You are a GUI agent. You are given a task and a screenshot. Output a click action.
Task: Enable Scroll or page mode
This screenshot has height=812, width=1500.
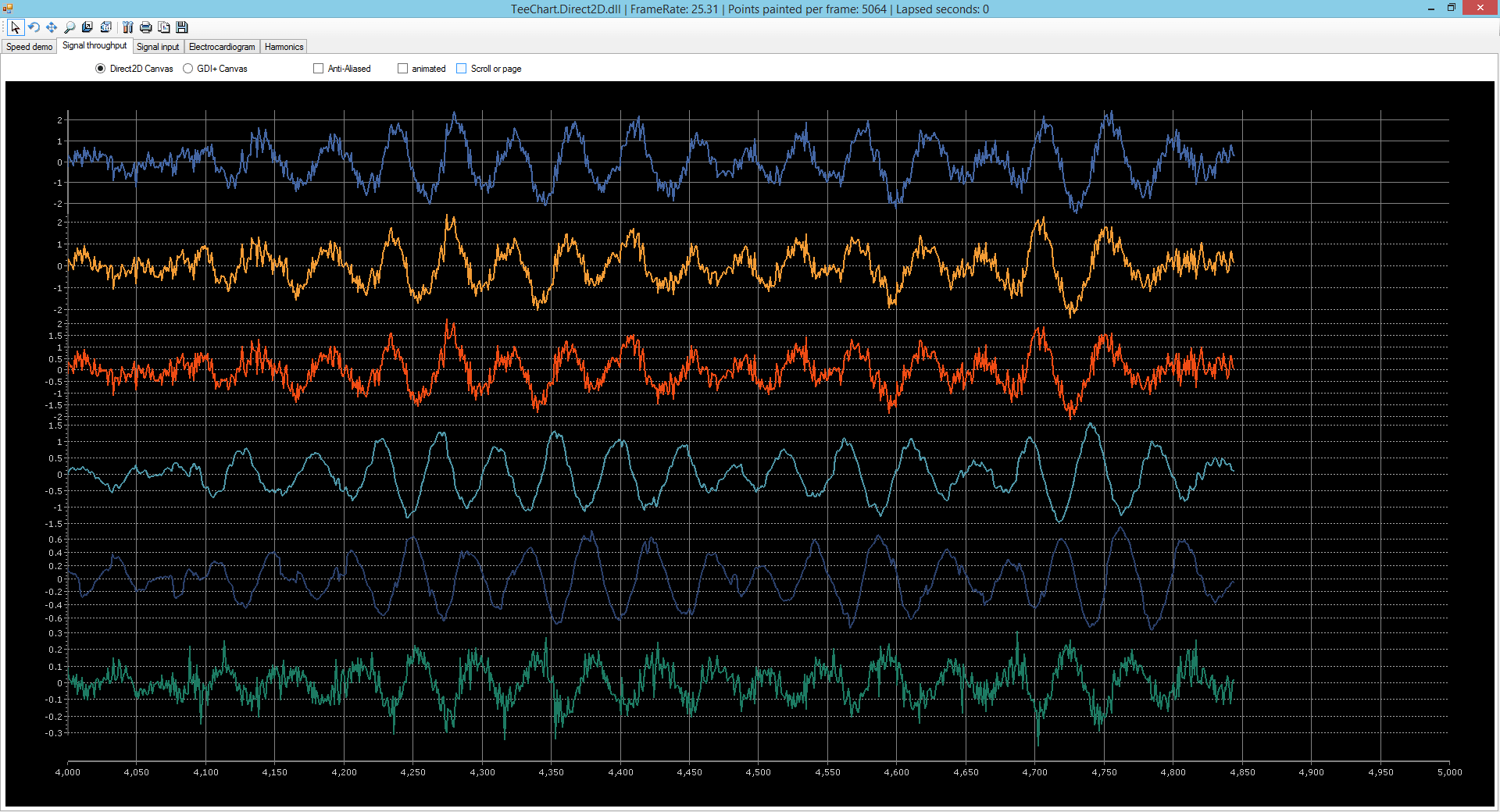click(x=460, y=68)
